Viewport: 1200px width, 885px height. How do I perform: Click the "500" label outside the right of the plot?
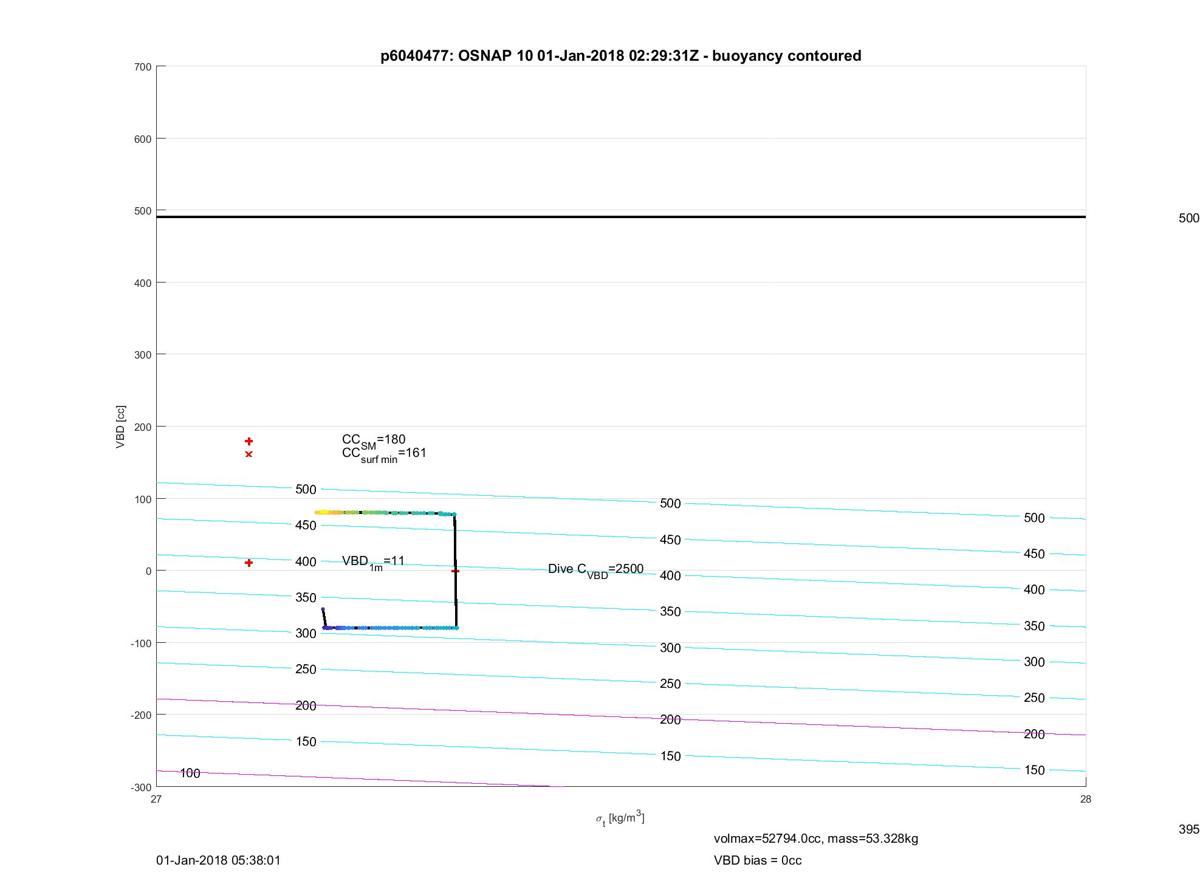coord(1189,218)
